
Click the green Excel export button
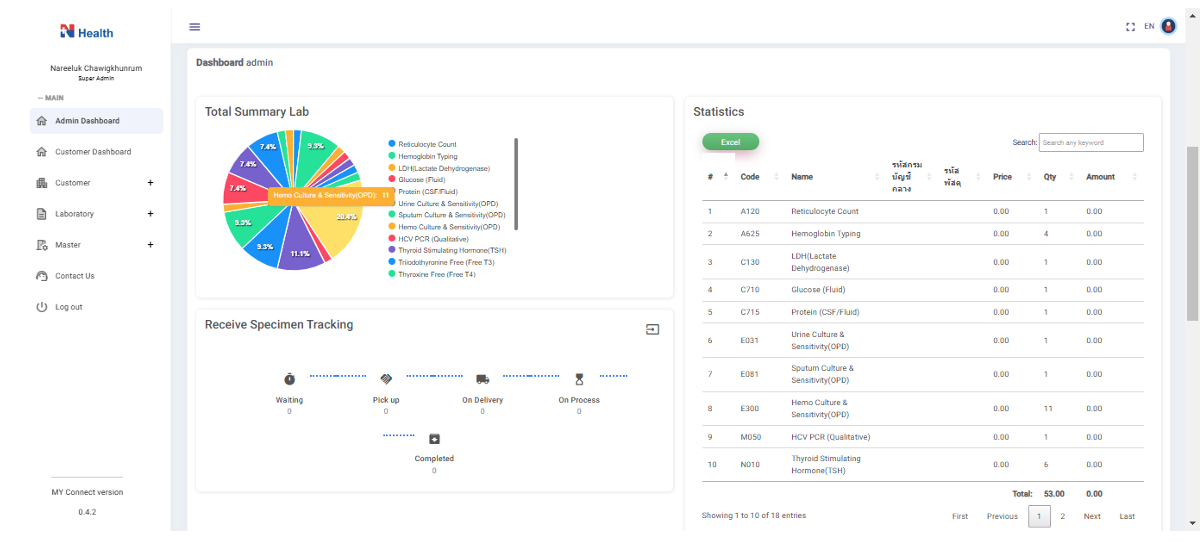(x=731, y=142)
